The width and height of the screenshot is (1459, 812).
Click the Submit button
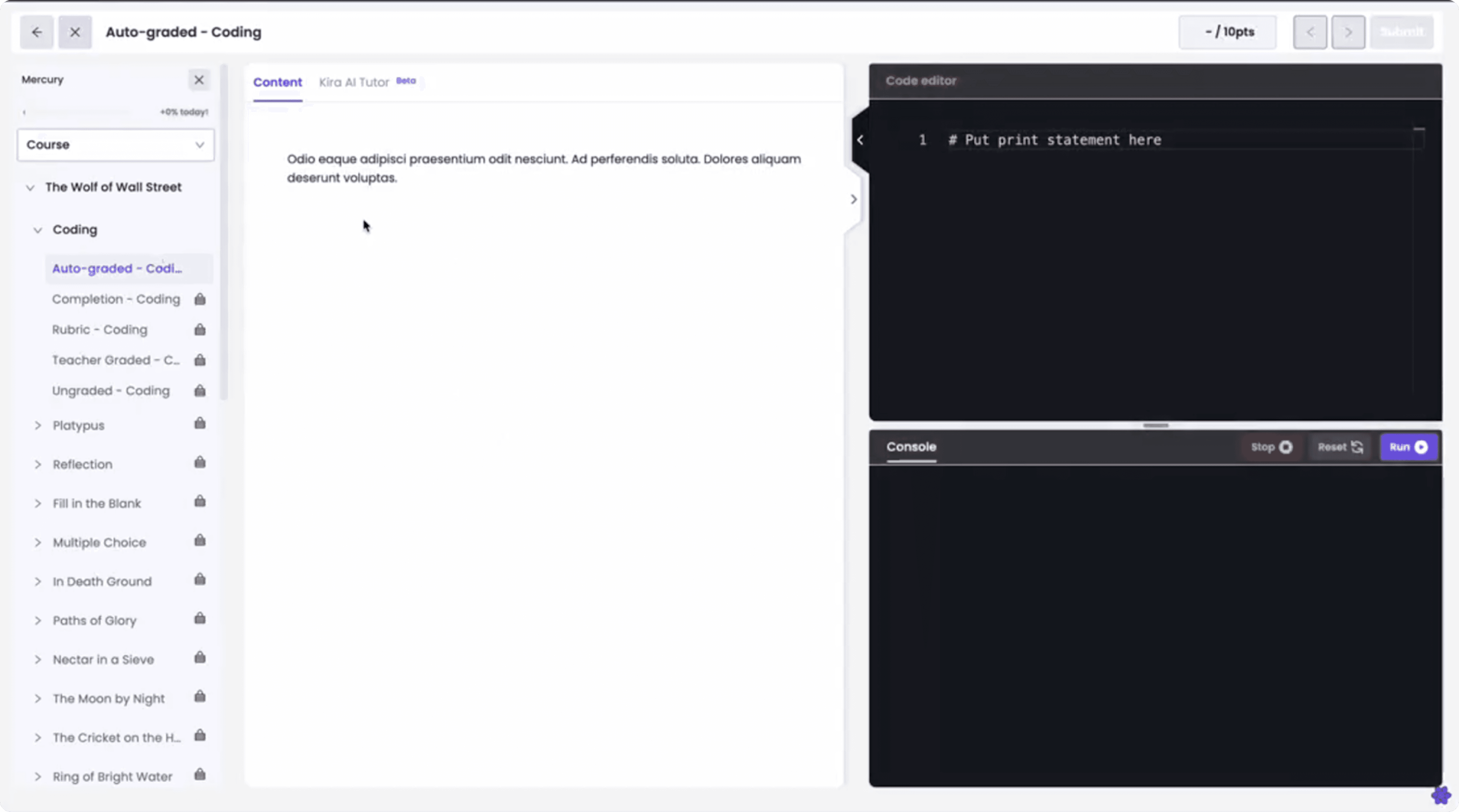tap(1401, 32)
